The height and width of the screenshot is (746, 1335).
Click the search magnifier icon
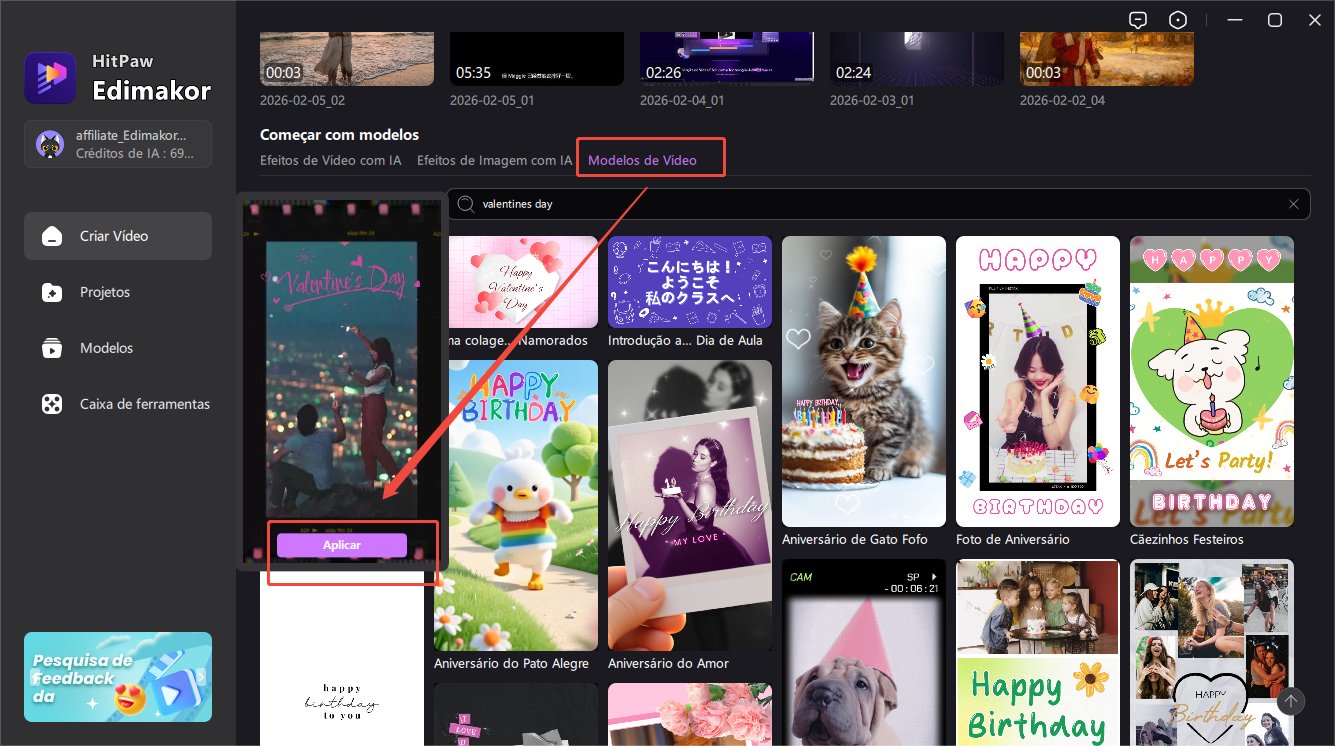[465, 204]
